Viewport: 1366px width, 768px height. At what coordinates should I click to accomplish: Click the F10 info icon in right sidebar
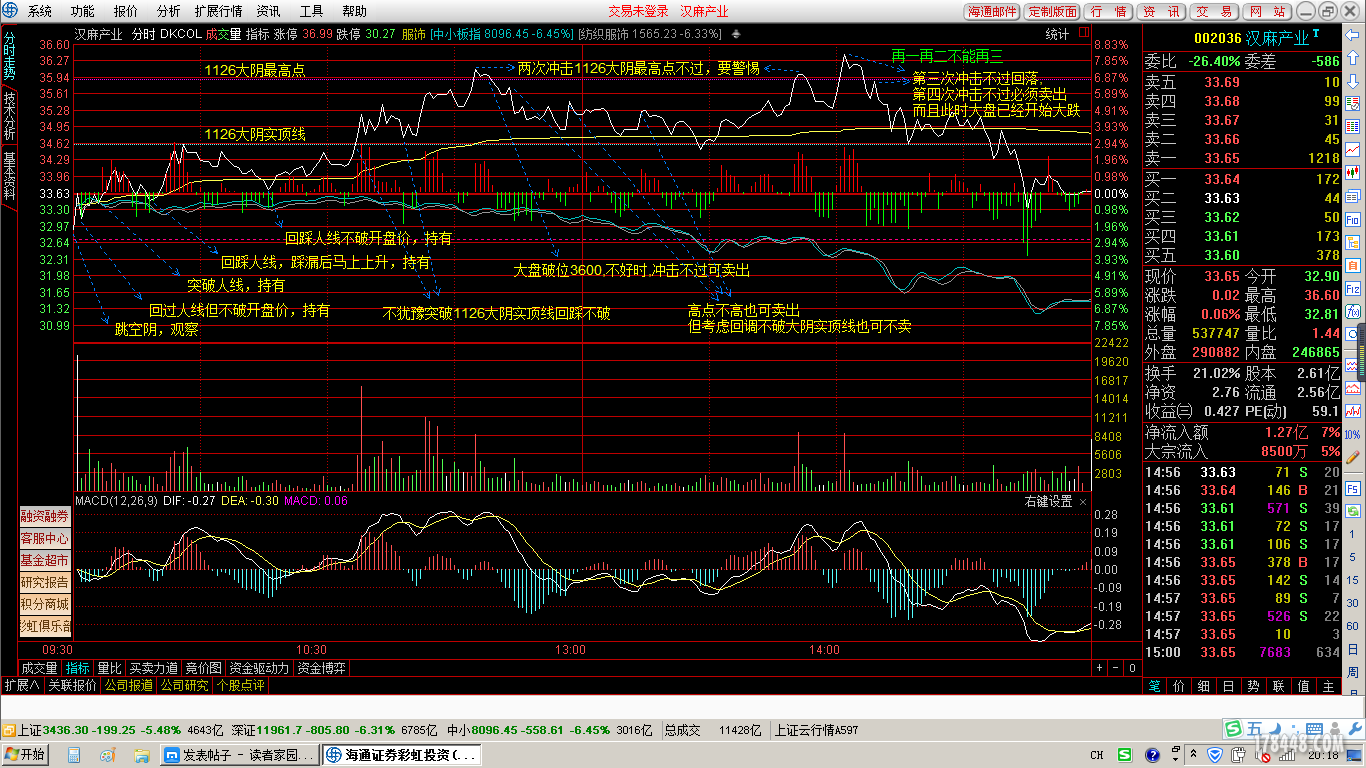(1353, 218)
